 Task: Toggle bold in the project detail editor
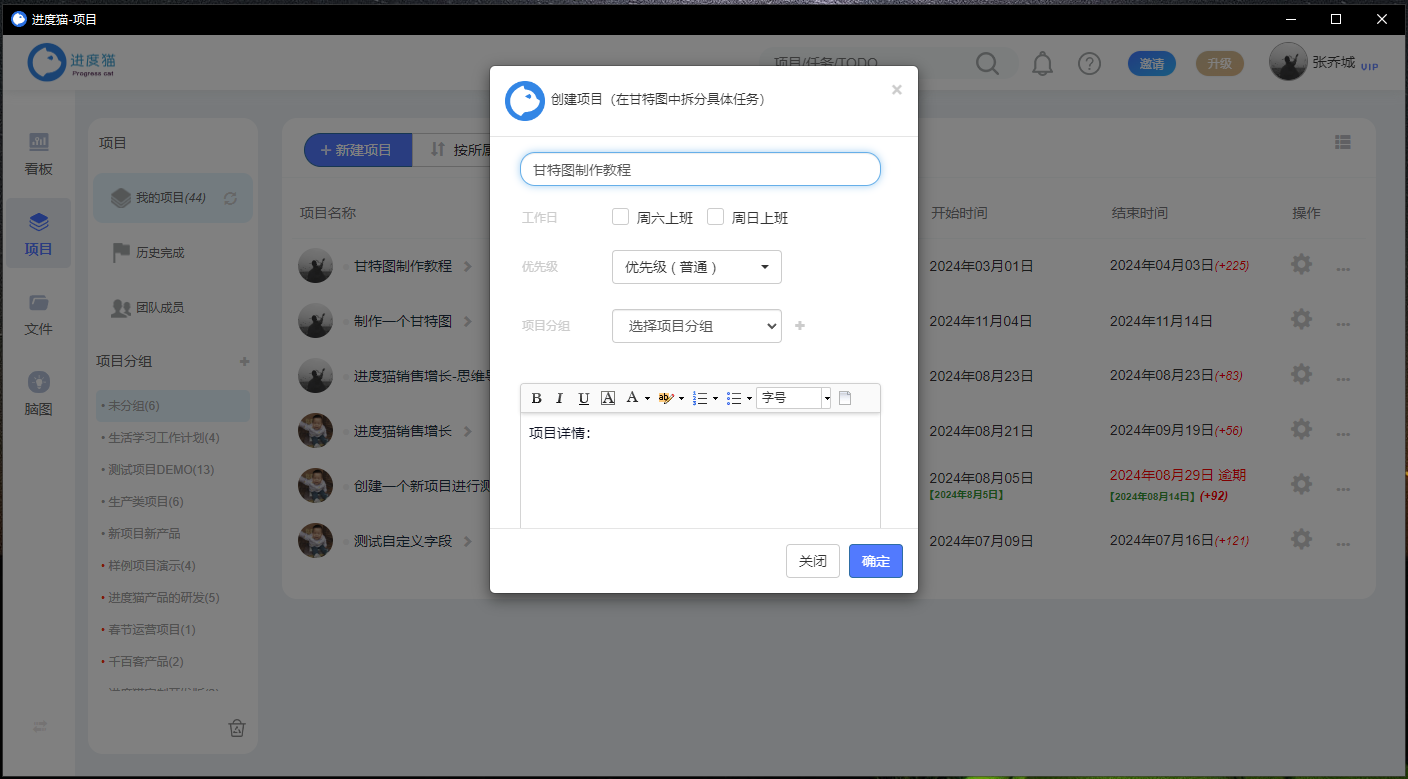click(x=536, y=398)
